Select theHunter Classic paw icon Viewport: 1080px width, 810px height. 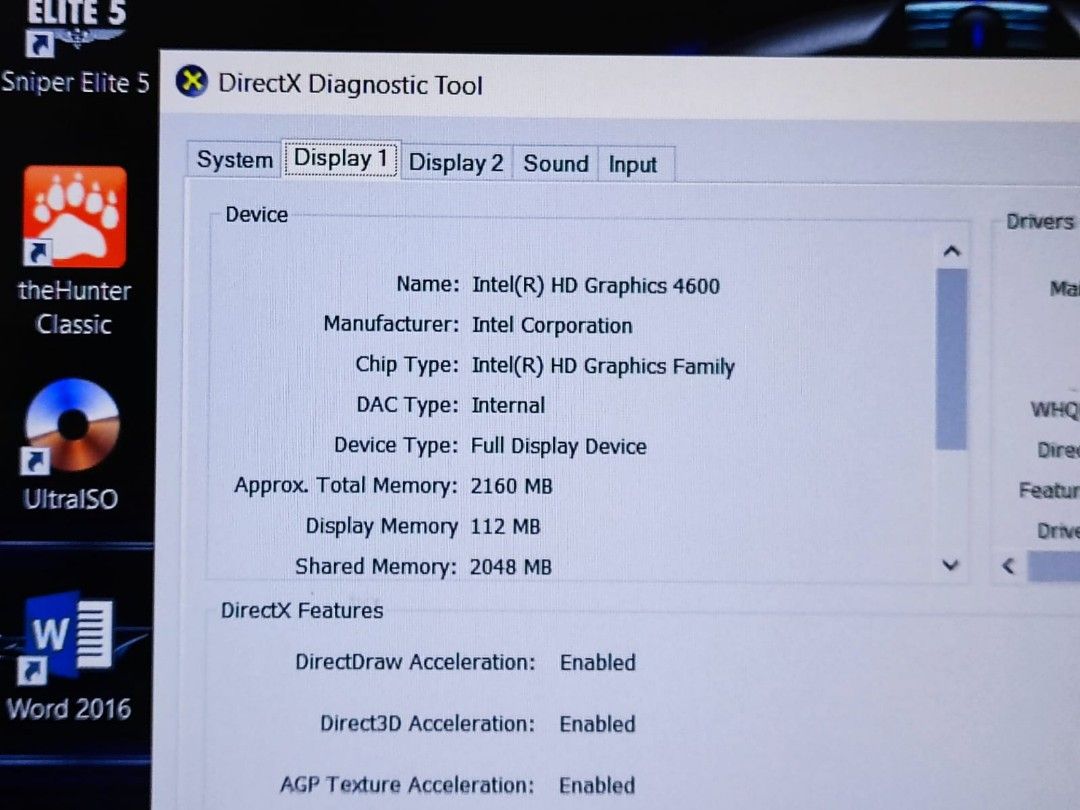point(75,216)
